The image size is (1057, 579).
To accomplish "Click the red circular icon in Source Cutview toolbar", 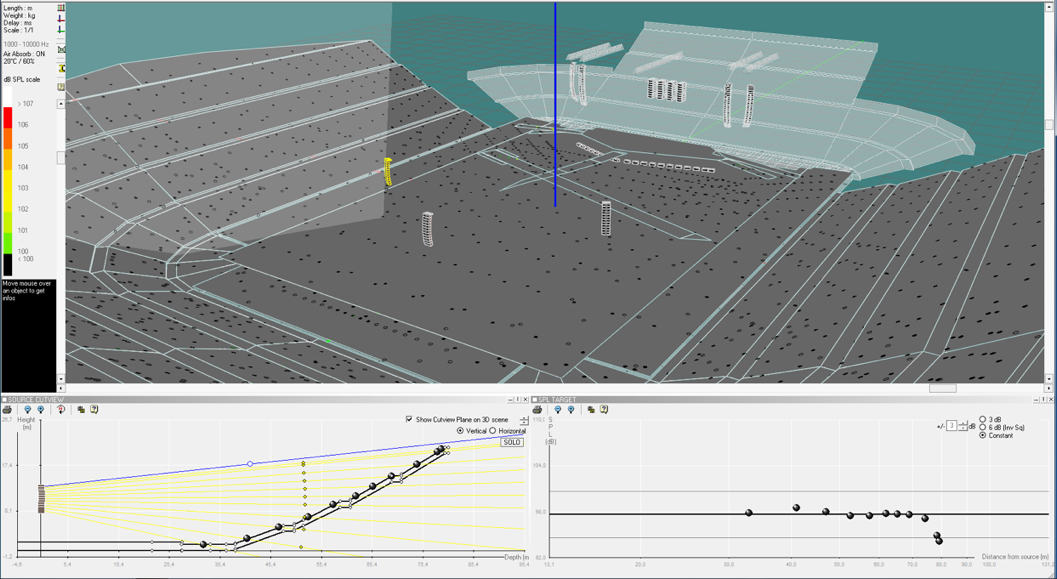I will (61, 409).
